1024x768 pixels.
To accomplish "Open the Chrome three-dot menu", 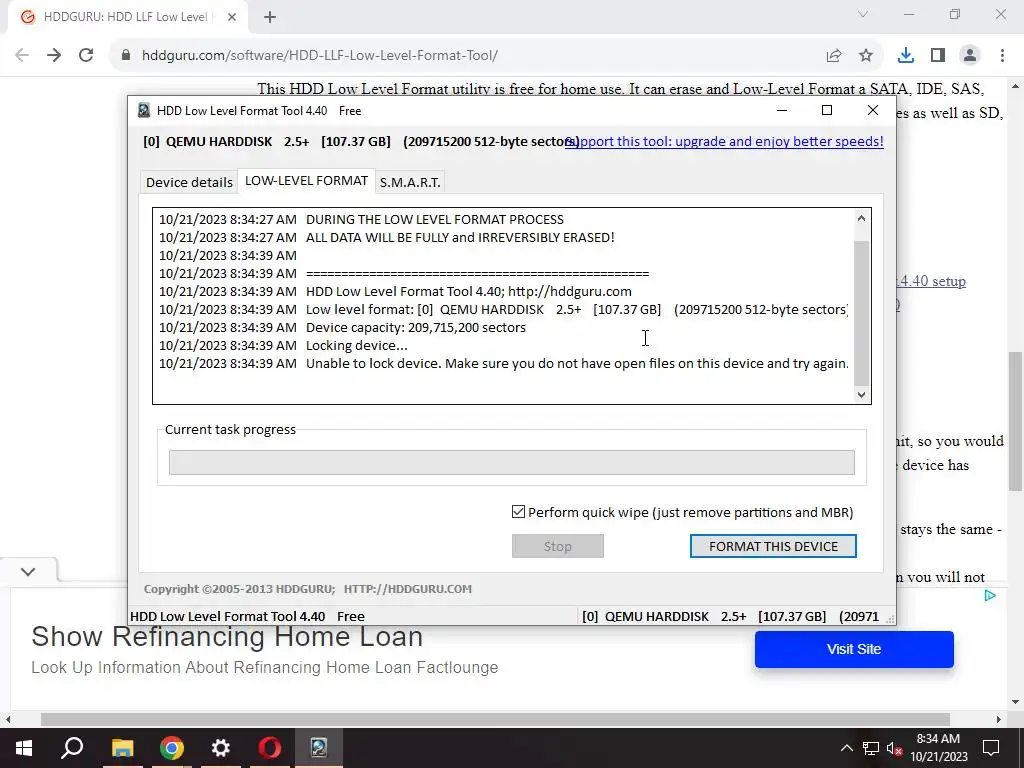I will (1002, 56).
